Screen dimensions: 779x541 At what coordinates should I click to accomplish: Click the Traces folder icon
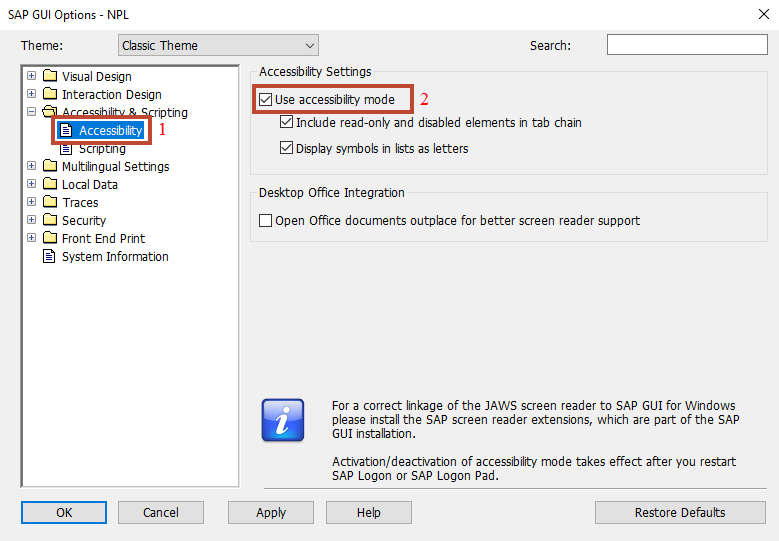point(50,202)
